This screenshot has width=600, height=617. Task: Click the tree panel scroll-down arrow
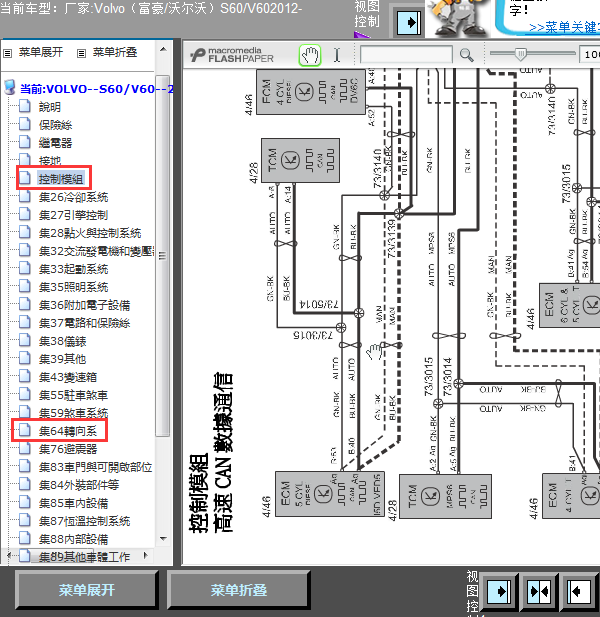click(x=163, y=538)
